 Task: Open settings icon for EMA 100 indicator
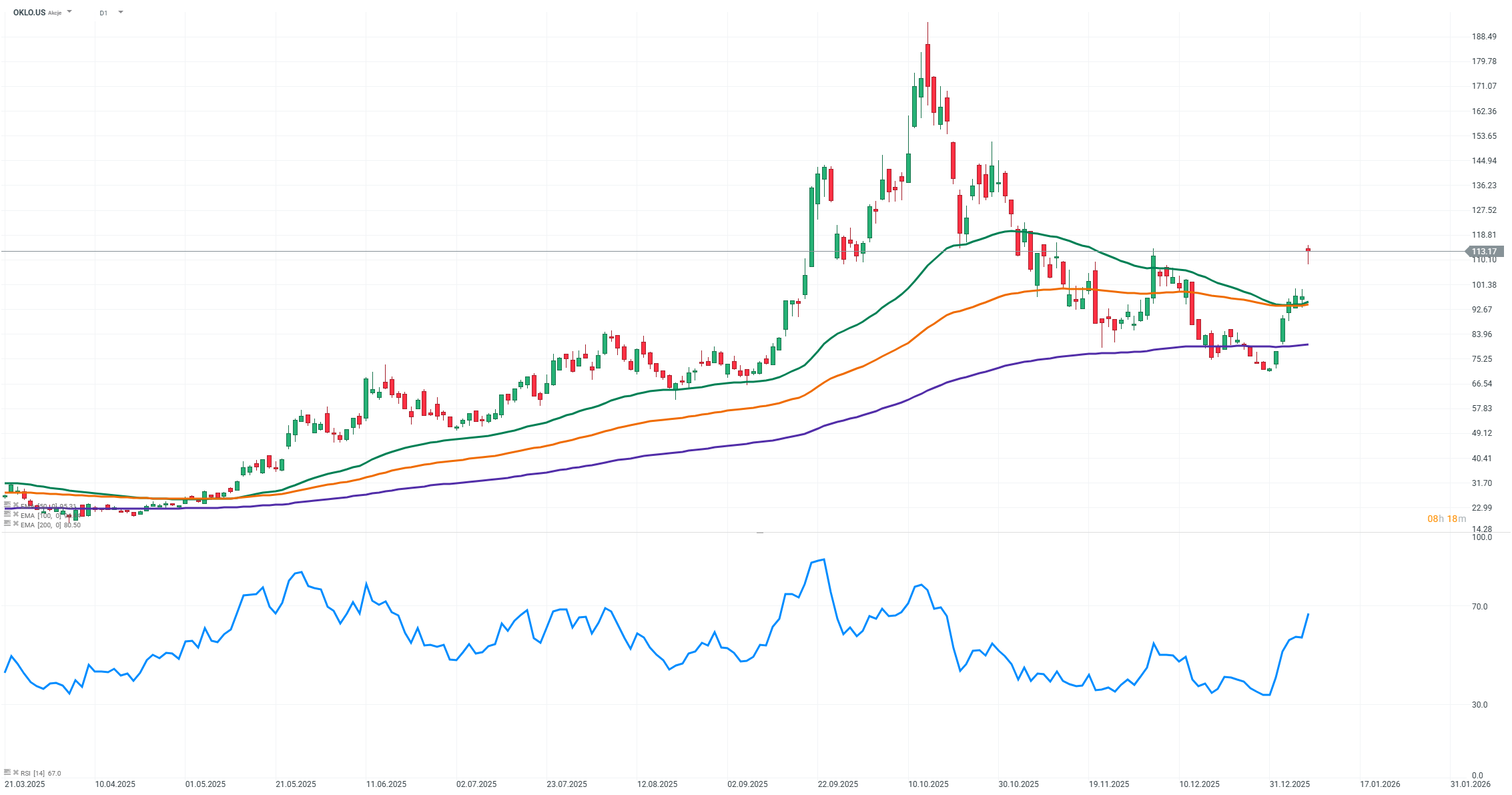tap(7, 515)
